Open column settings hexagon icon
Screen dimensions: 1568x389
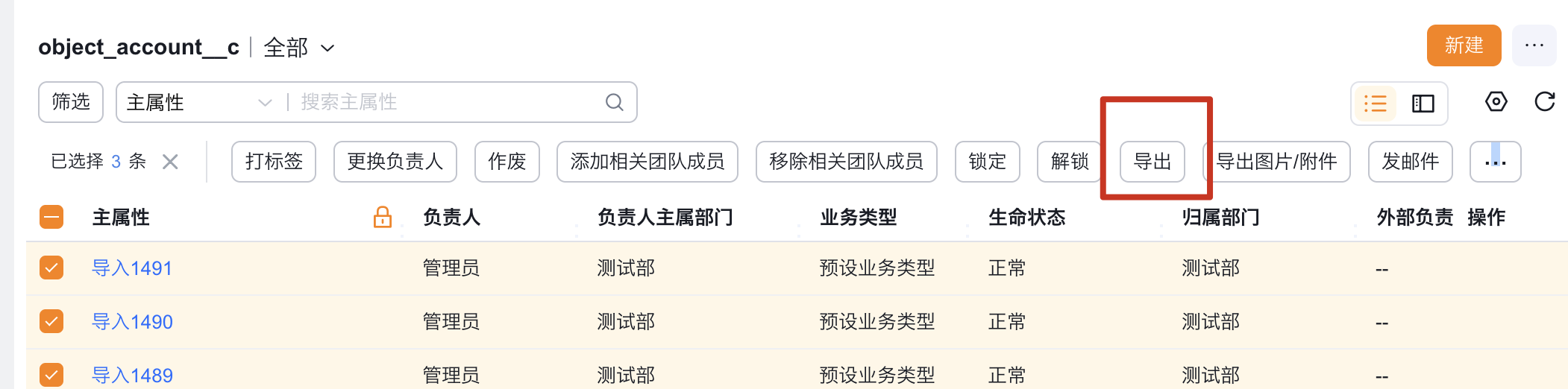[1496, 102]
